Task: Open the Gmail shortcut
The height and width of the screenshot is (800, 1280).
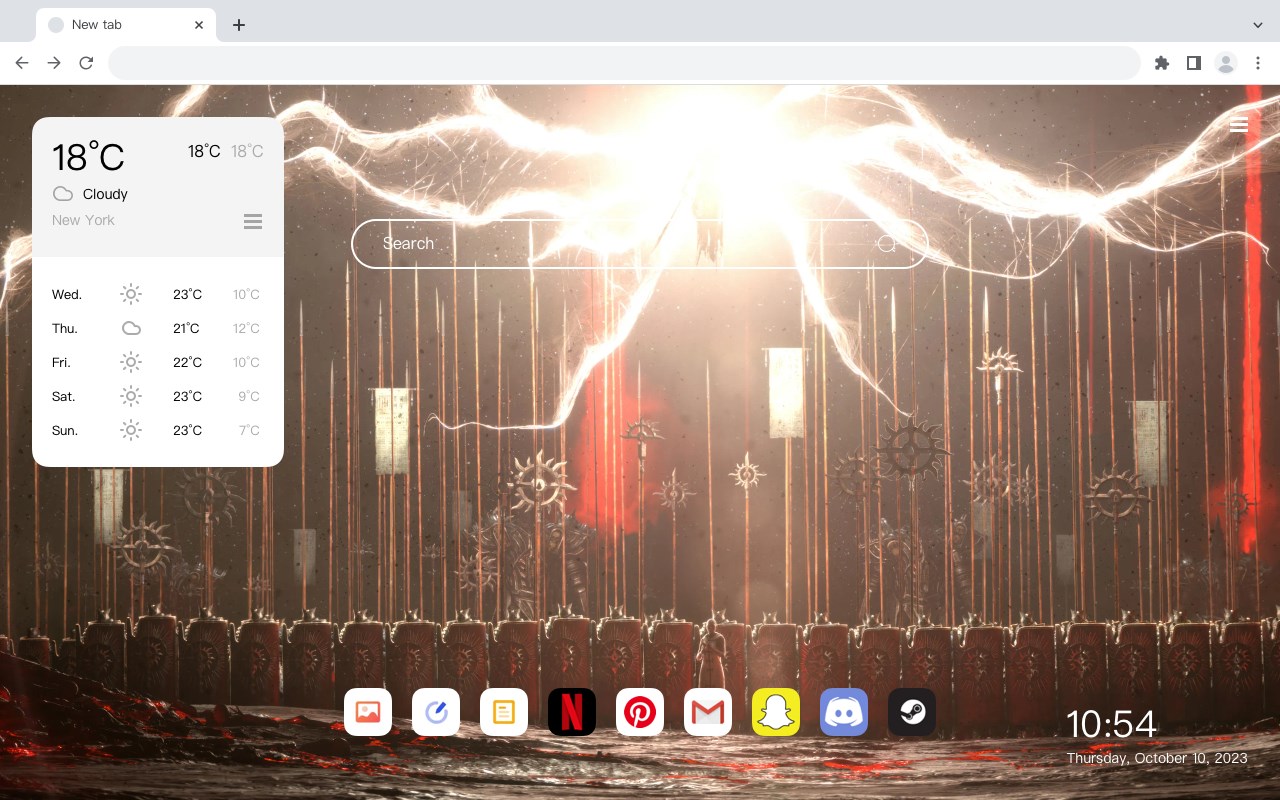Action: [708, 712]
